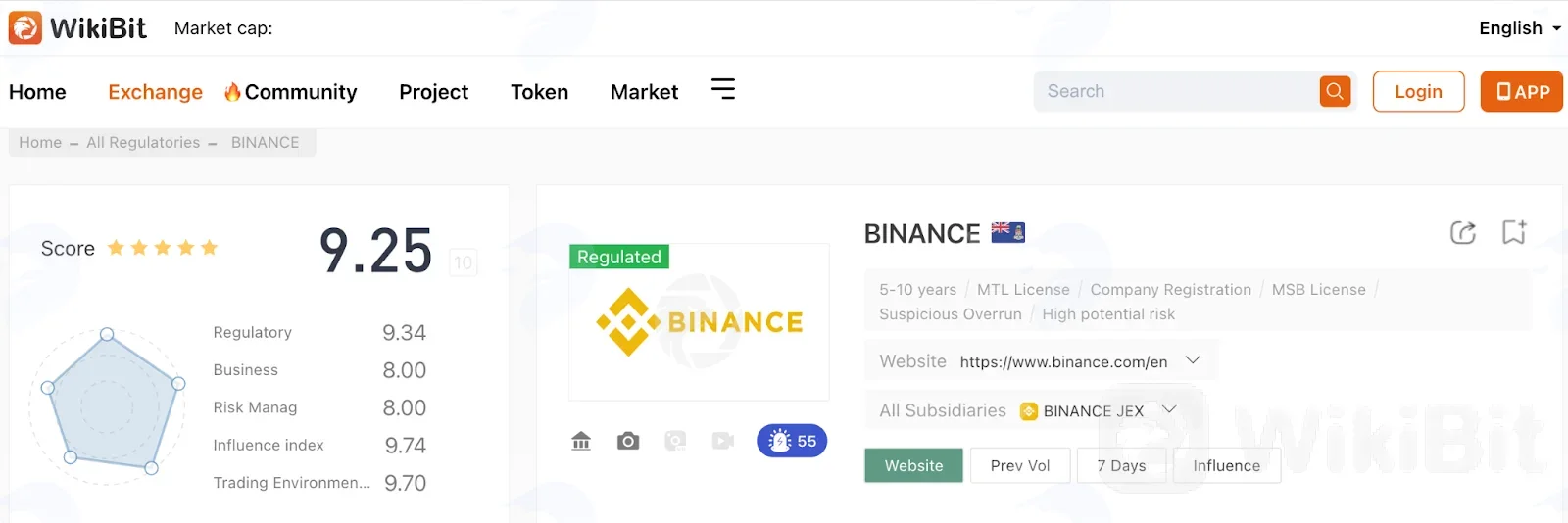
Task: Select the Website tab
Action: pyautogui.click(x=913, y=465)
